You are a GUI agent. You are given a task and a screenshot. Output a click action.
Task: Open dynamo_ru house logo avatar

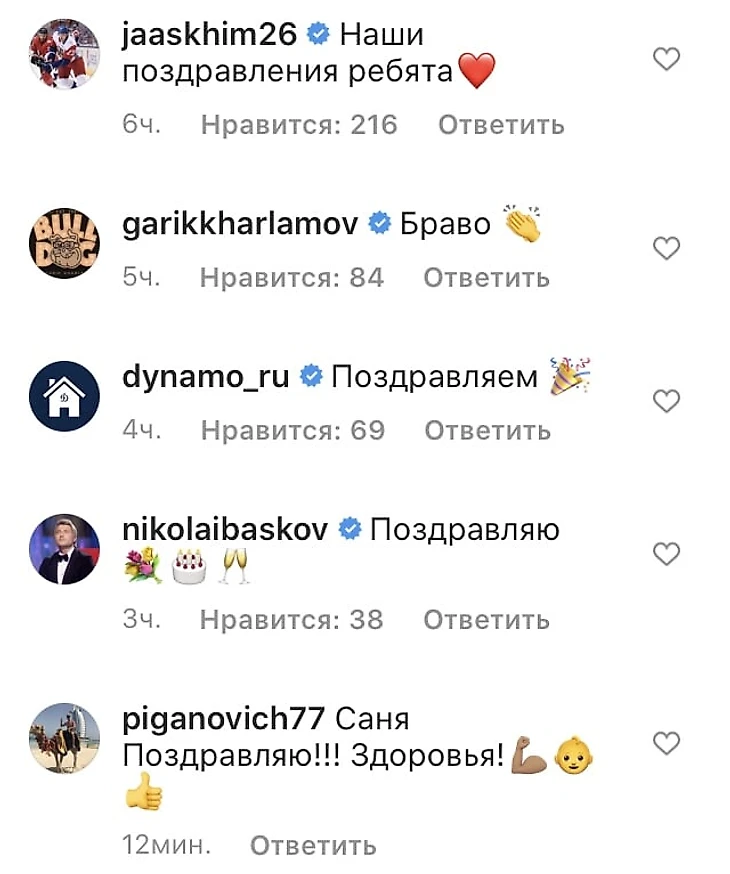tap(65, 396)
